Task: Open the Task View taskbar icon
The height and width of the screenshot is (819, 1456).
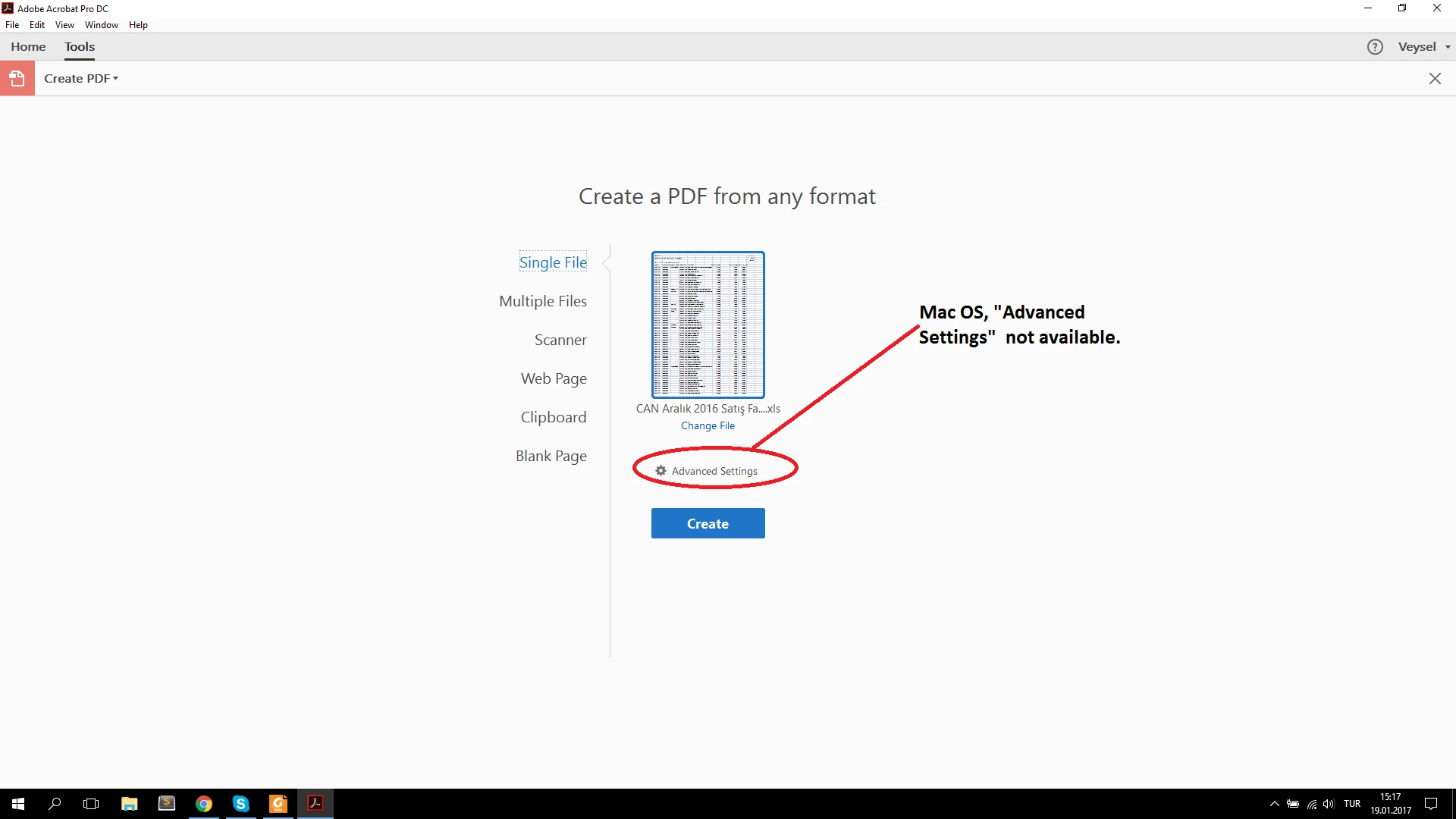Action: click(x=91, y=804)
